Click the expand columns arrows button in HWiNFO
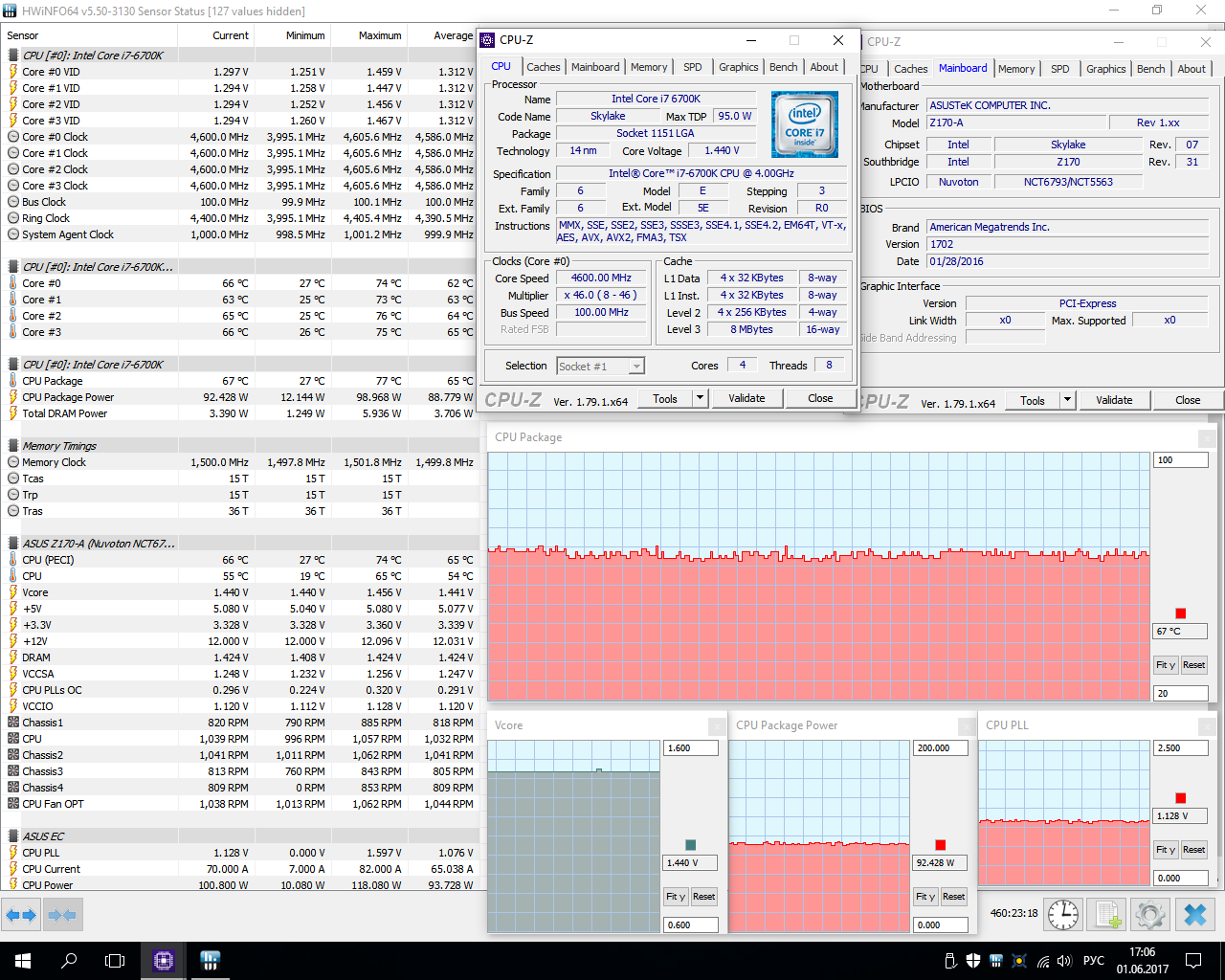Screen dimensions: 1225x980 (21, 916)
